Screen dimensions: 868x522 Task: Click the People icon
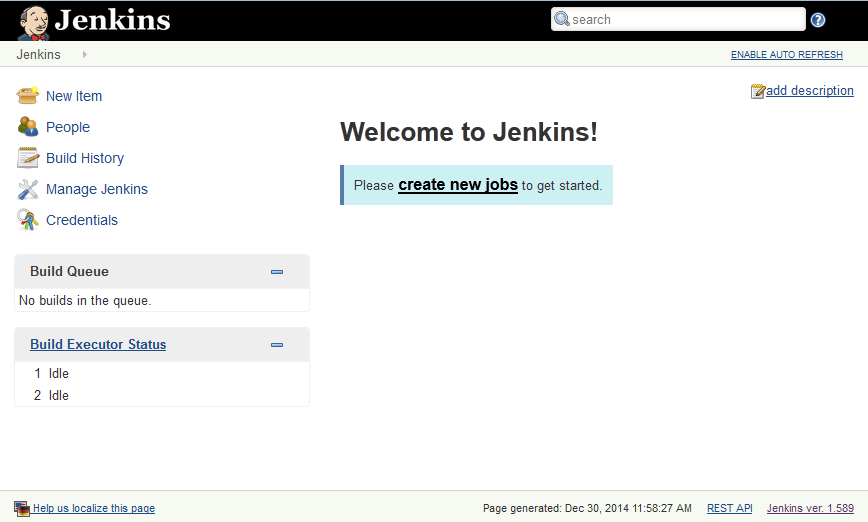(x=28, y=126)
